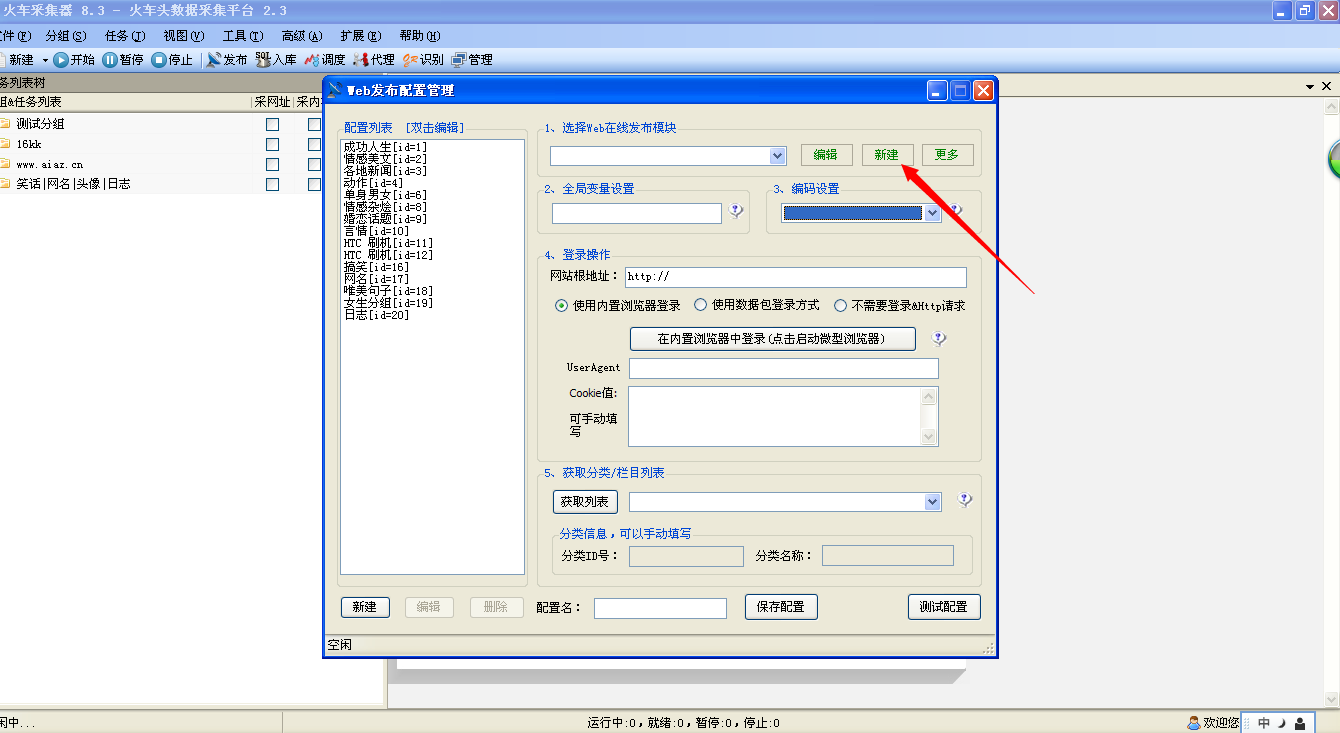Viewport: 1340px width, 733px height.
Task: Select 使用数据包登录方式 radio button
Action: click(700, 305)
